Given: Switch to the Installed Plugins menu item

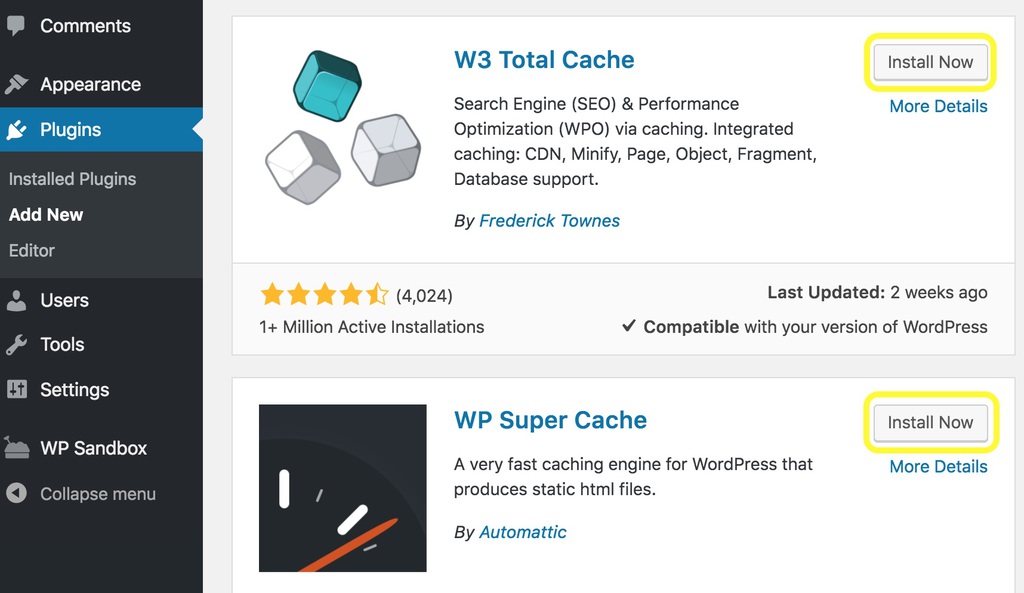Looking at the screenshot, I should pos(71,179).
